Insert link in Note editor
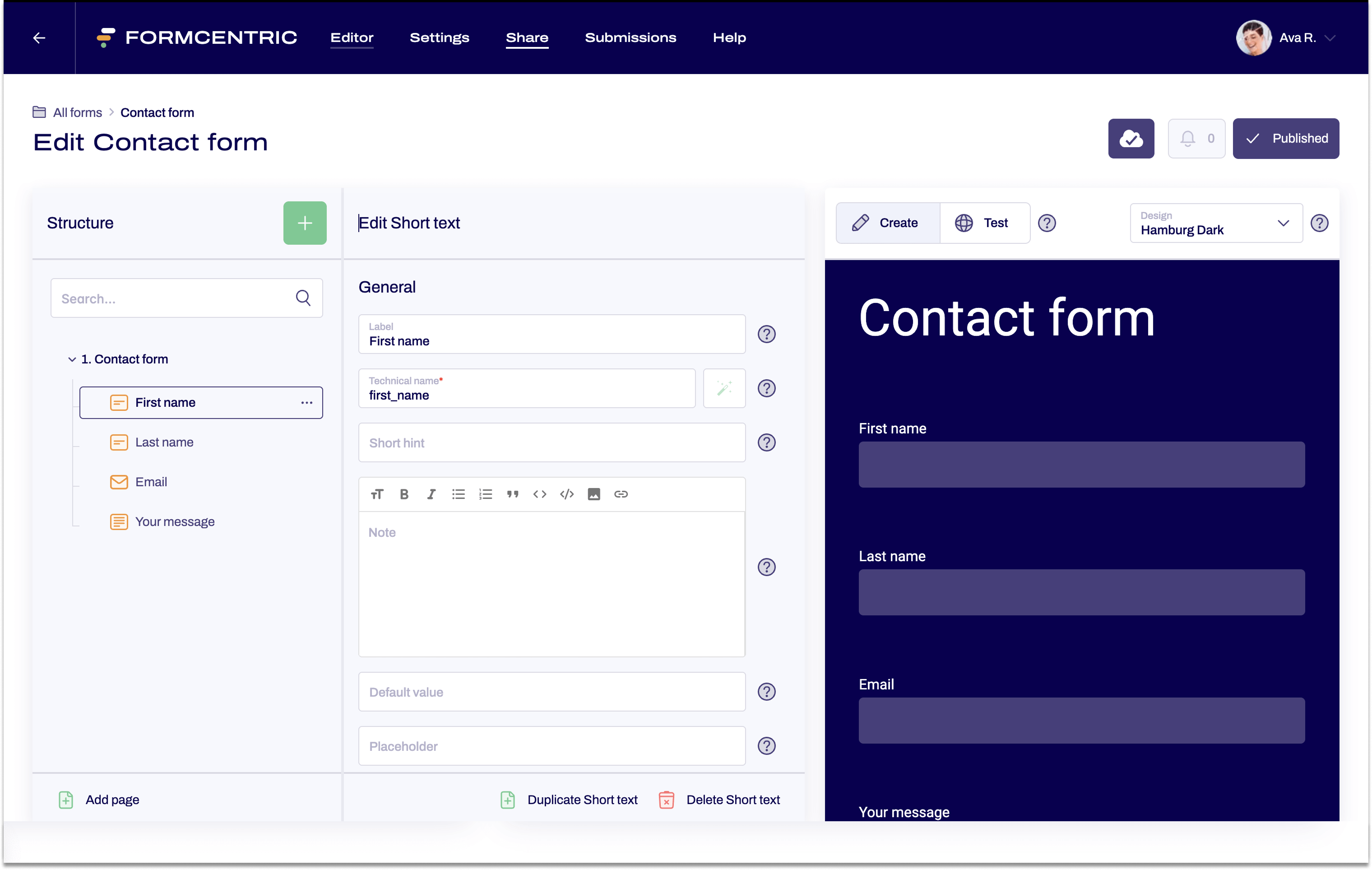1372x870 pixels. click(x=621, y=494)
